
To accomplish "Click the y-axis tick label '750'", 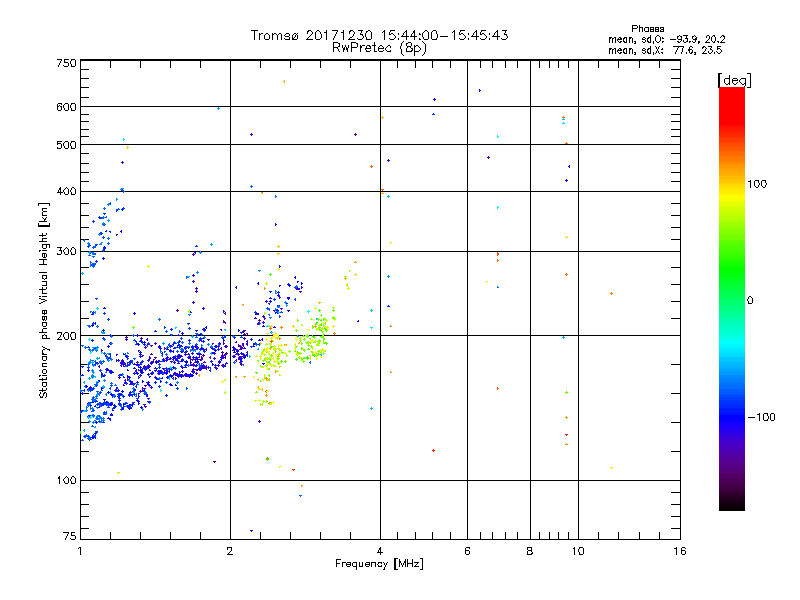I will click(66, 63).
